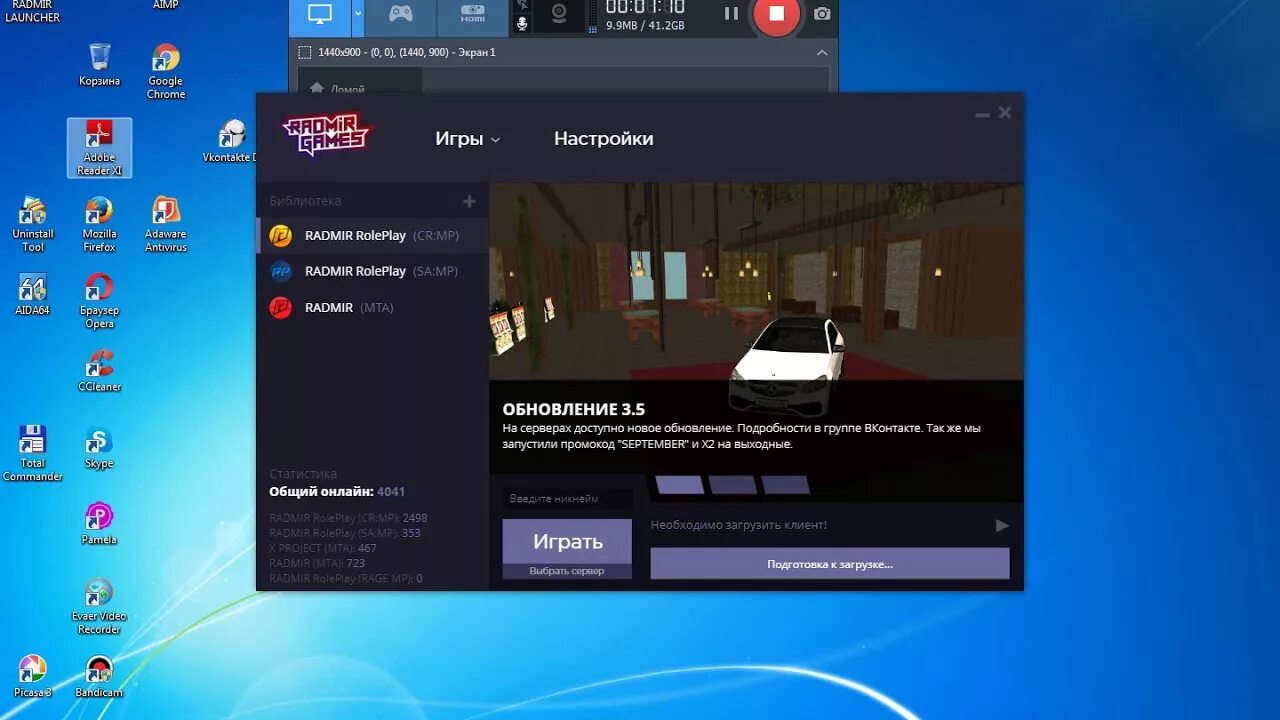Select Vkontakte desktop shortcut

[231, 142]
